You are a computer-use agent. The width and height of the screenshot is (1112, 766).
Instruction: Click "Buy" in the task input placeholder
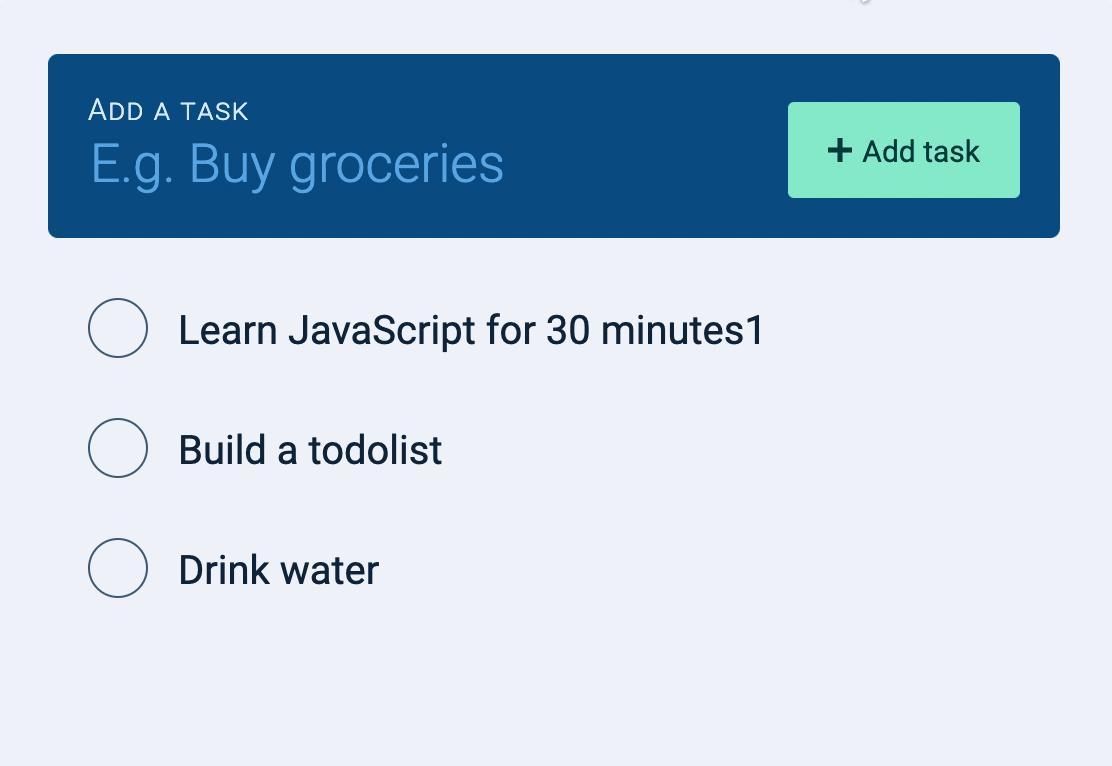232,164
